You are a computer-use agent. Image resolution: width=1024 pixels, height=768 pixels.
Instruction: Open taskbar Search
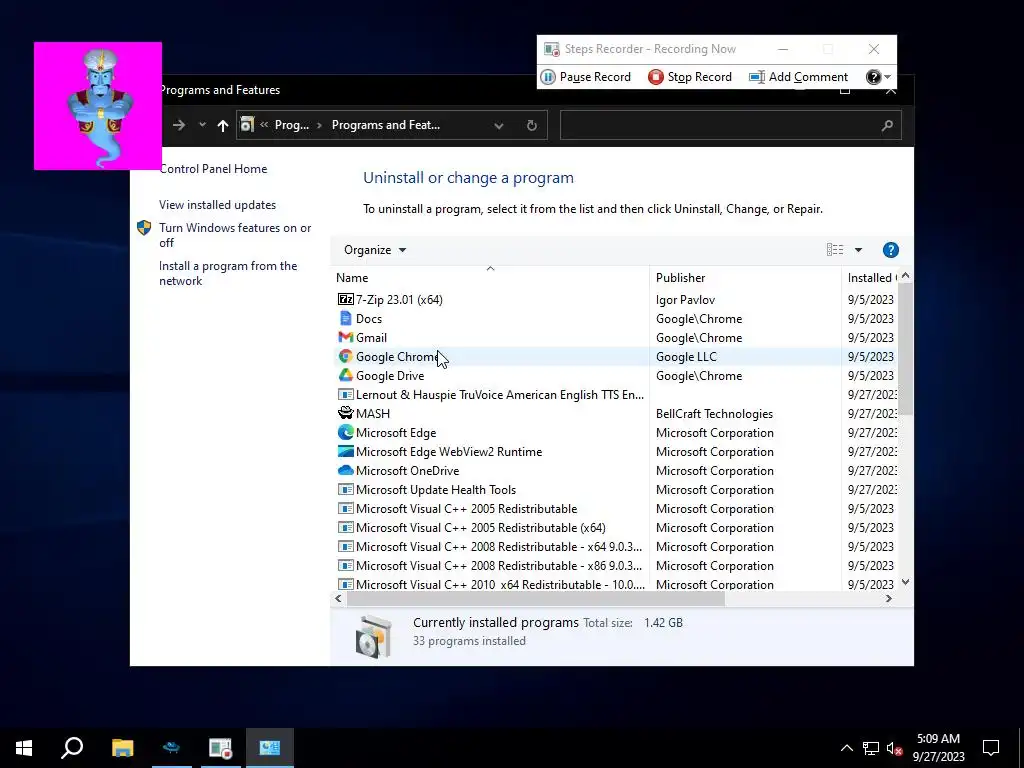[72, 748]
